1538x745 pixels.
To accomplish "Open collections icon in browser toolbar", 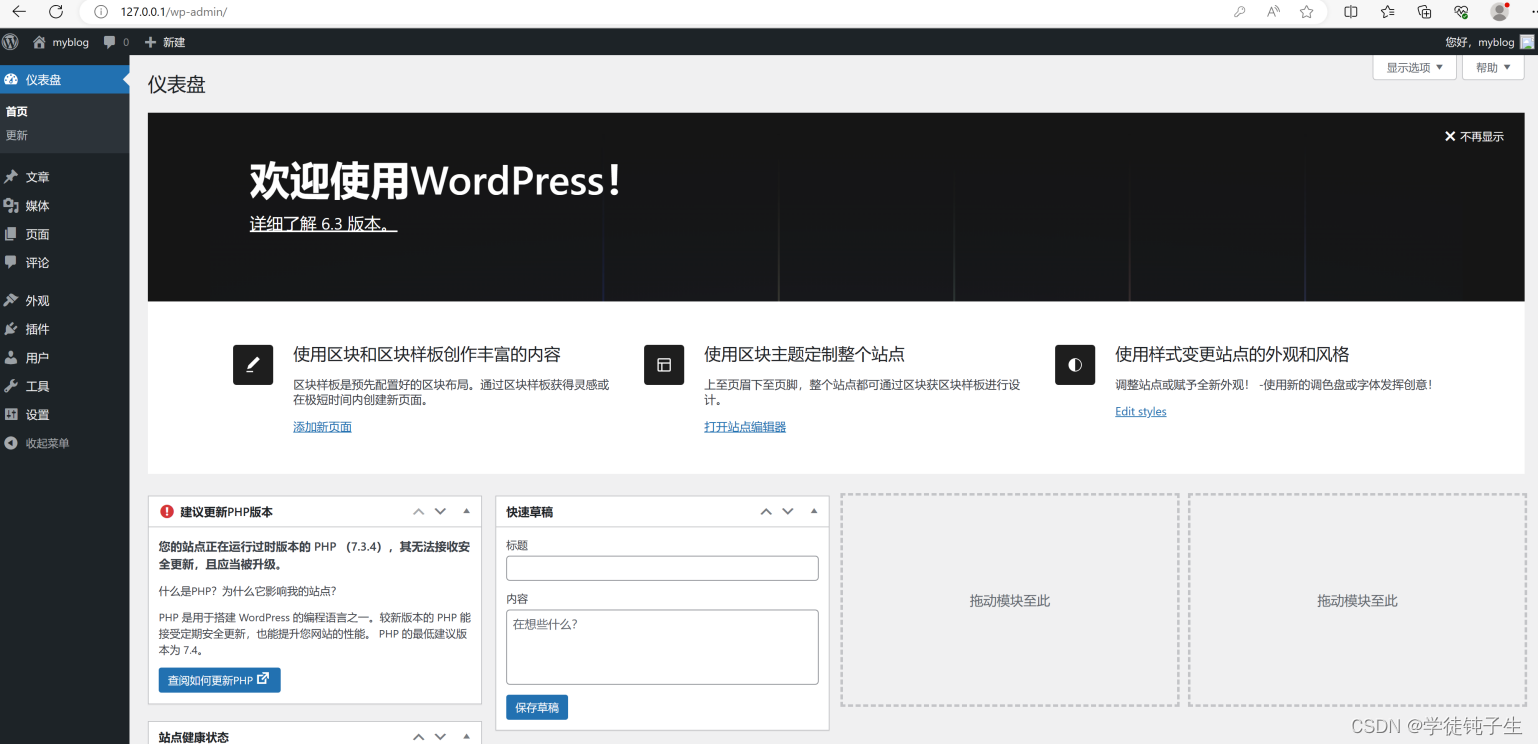I will tap(1425, 12).
